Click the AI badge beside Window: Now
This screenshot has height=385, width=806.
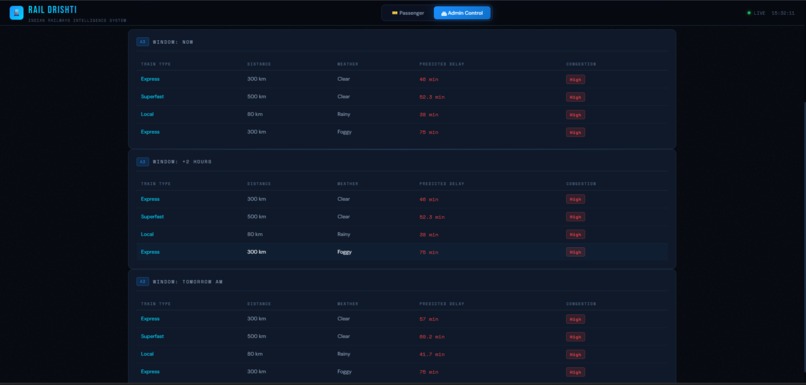pos(142,42)
